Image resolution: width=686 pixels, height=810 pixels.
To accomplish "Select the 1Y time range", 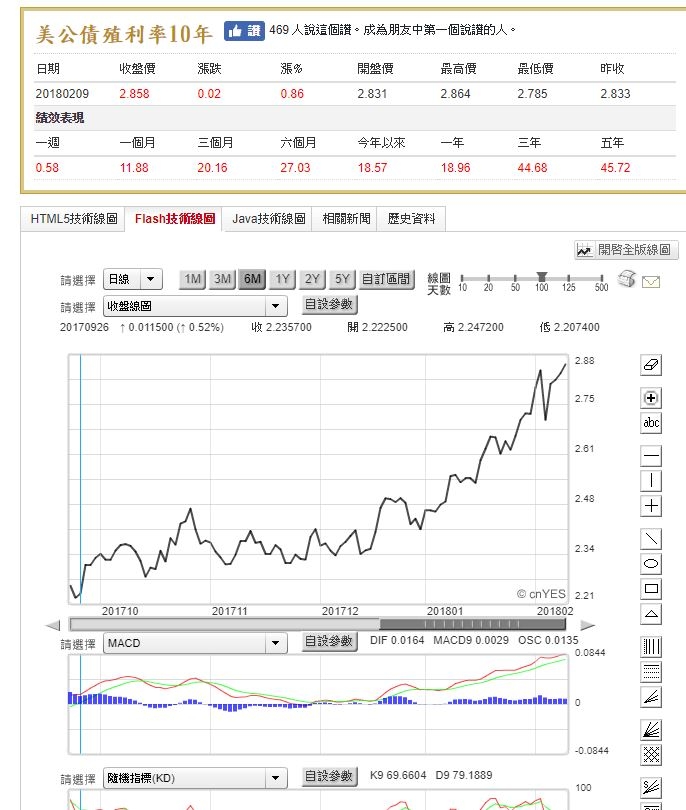I will [x=282, y=279].
